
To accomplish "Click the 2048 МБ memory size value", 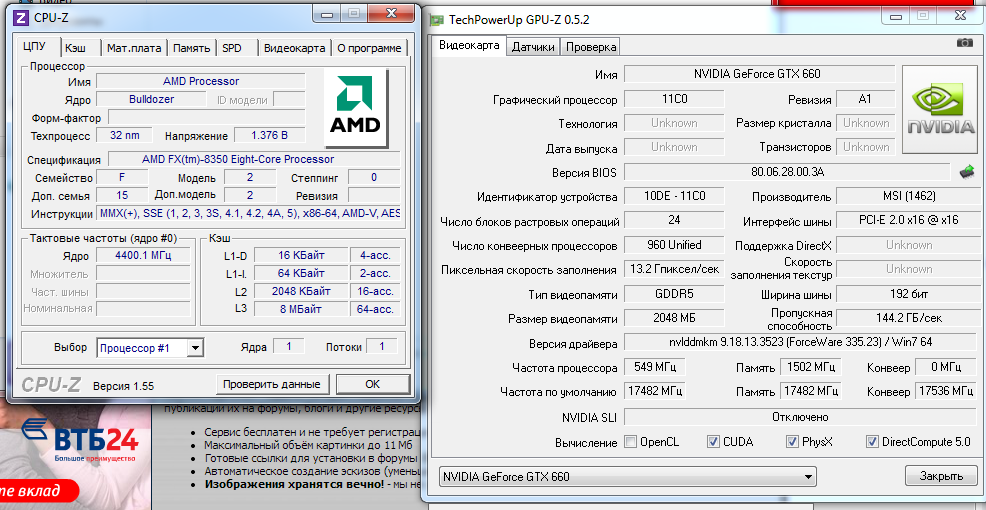I will click(x=673, y=318).
